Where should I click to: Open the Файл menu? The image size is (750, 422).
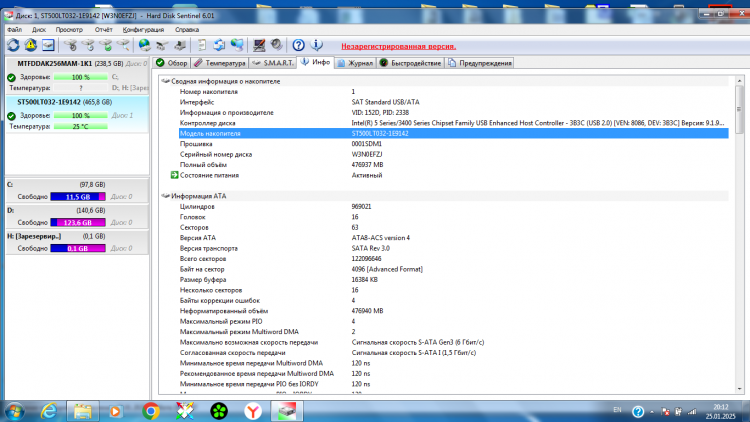(14, 30)
